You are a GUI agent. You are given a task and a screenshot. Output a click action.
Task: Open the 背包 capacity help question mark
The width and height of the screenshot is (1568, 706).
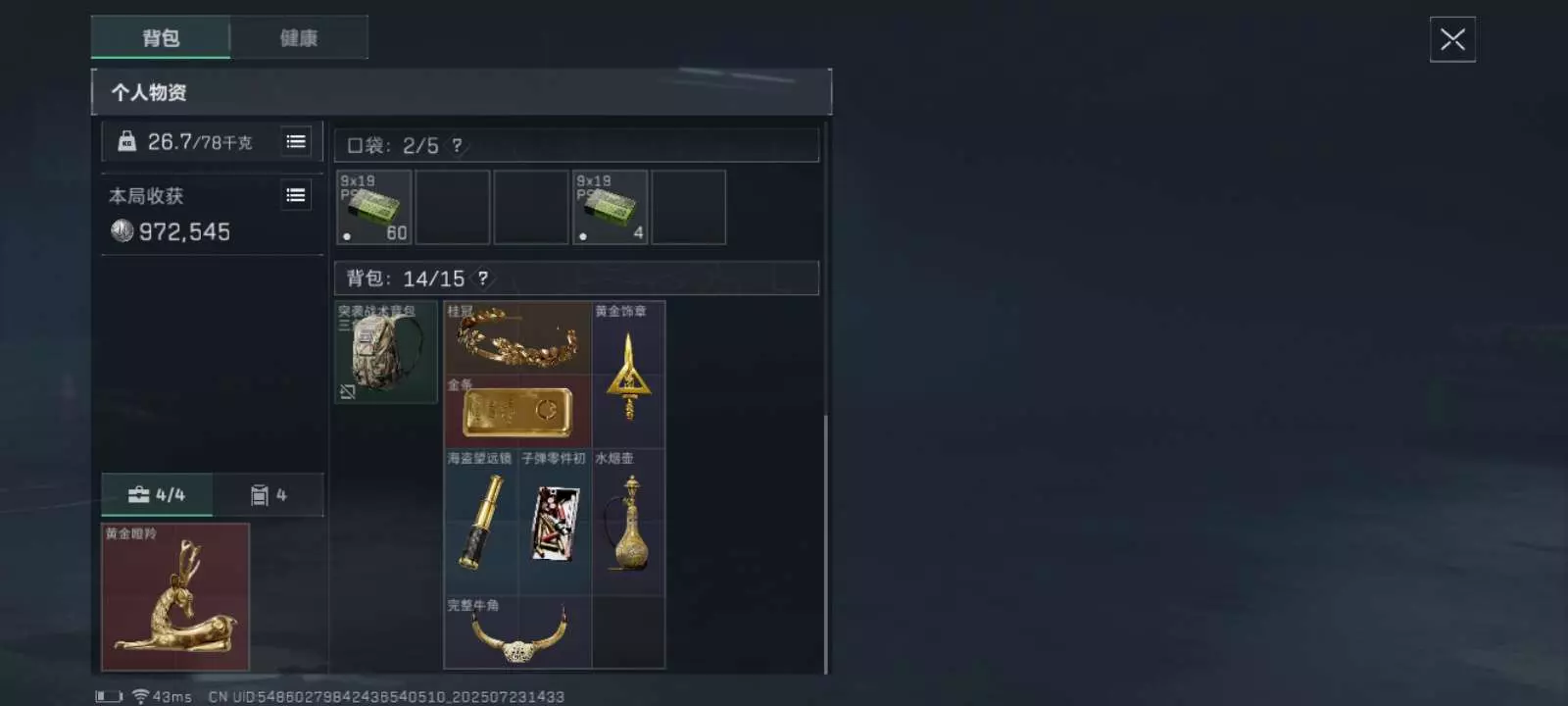pyautogui.click(x=483, y=278)
